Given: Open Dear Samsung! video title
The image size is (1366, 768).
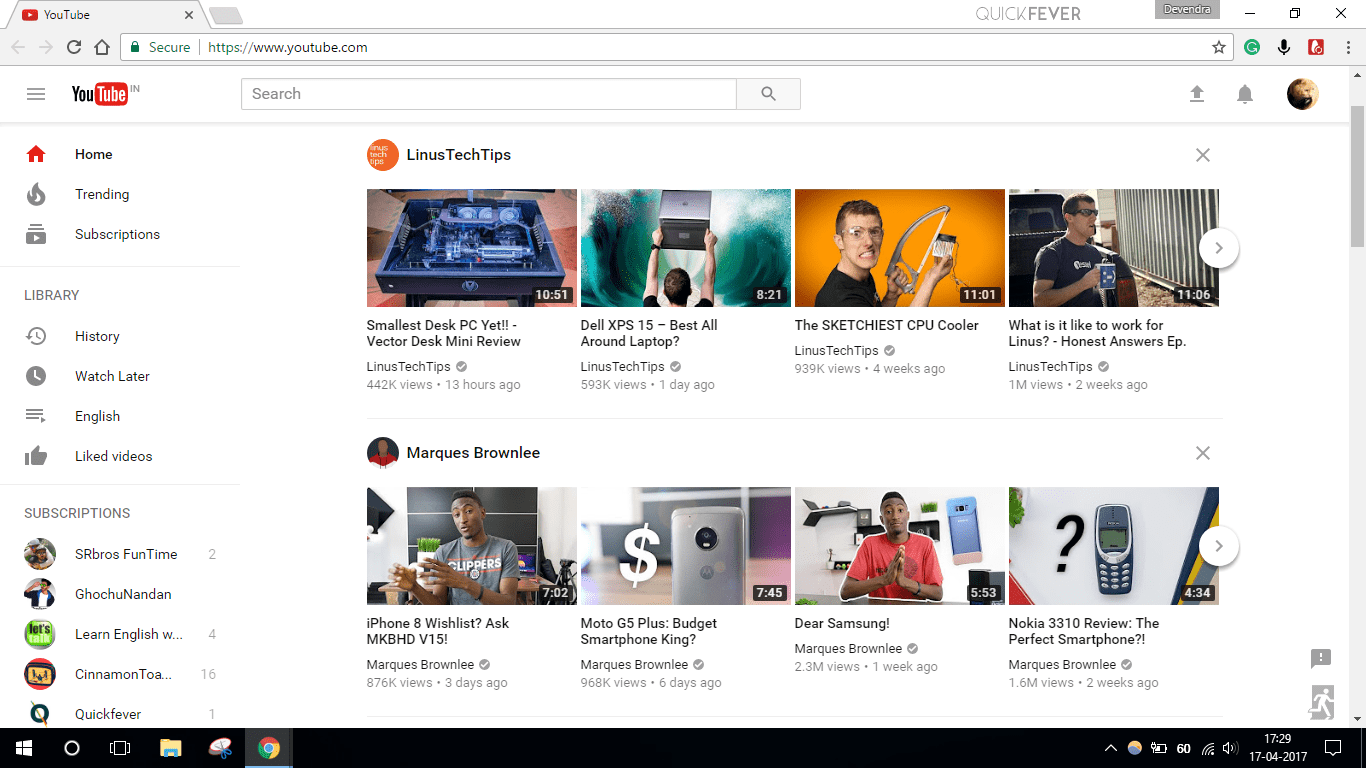Looking at the screenshot, I should click(x=842, y=623).
